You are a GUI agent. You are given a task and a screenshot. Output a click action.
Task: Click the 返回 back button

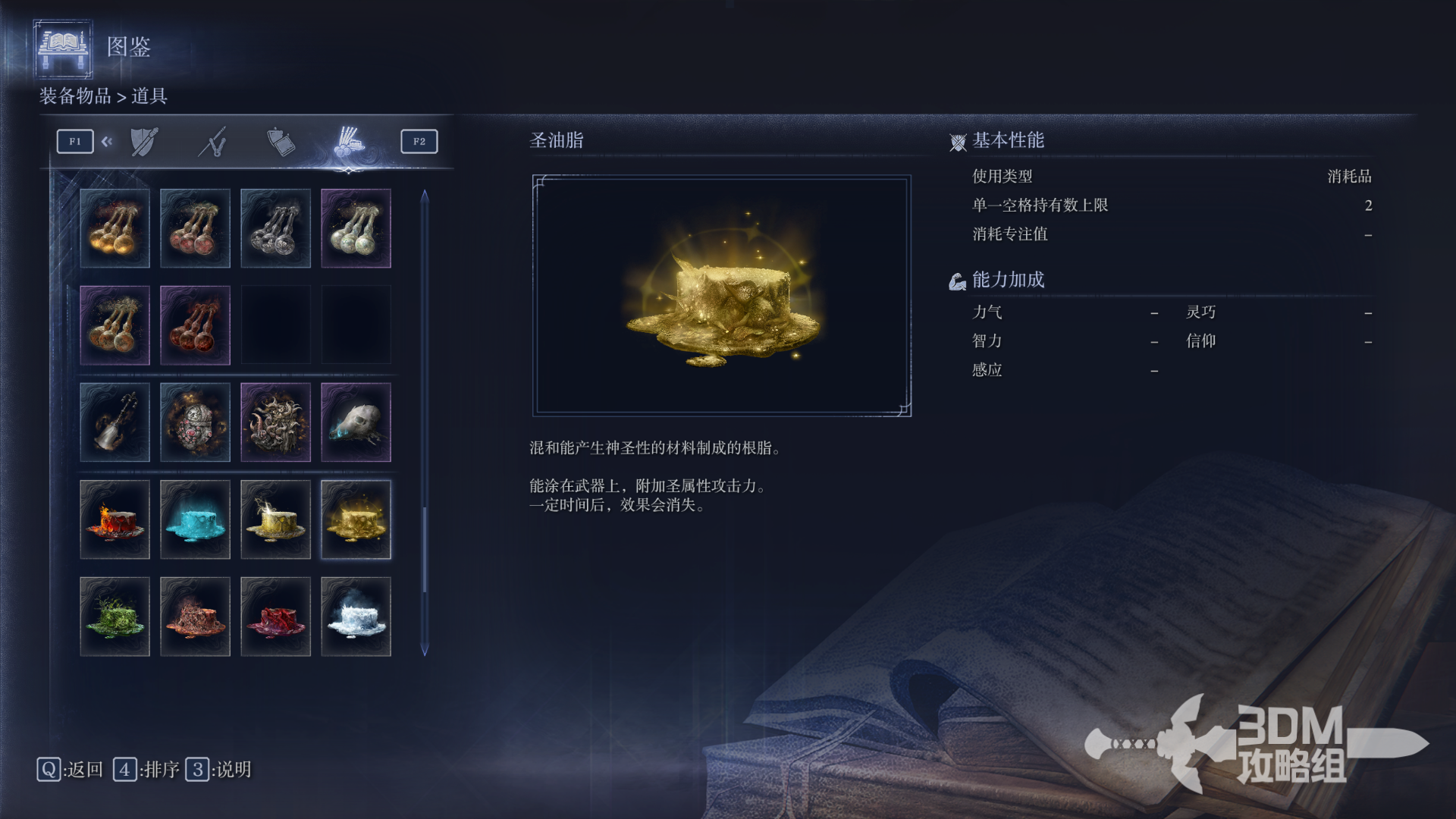point(70,770)
